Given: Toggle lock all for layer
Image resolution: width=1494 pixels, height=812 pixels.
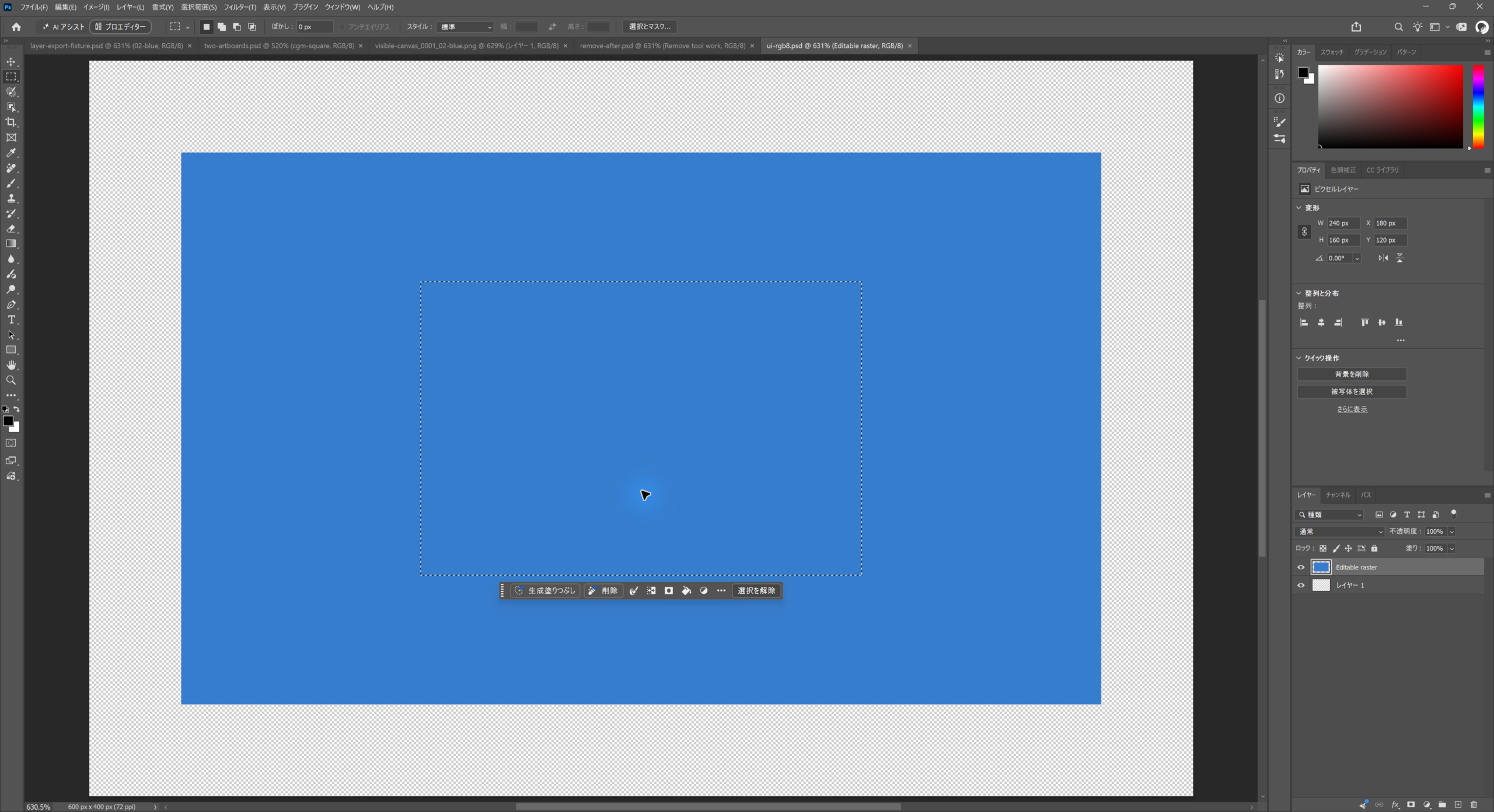Looking at the screenshot, I should [x=1374, y=548].
